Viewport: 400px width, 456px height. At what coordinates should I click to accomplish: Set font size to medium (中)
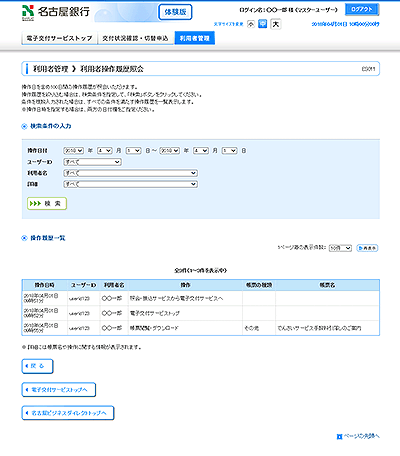tap(263, 24)
